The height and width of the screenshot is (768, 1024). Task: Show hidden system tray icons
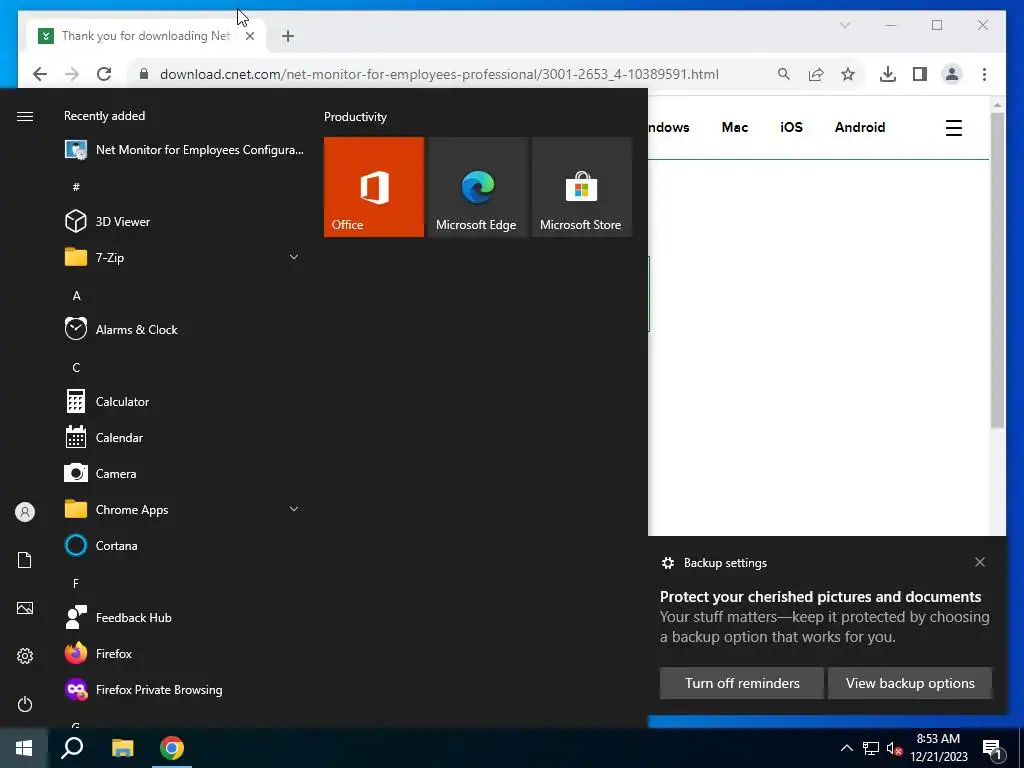tap(846, 748)
